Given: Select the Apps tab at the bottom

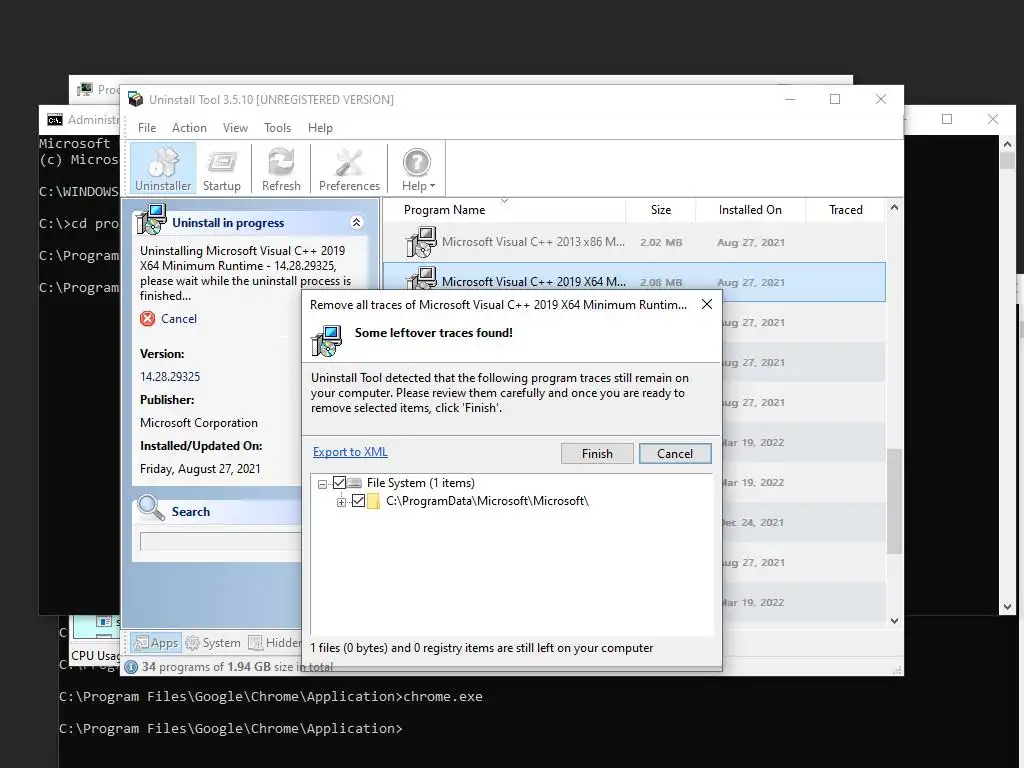Looking at the screenshot, I should tap(156, 643).
